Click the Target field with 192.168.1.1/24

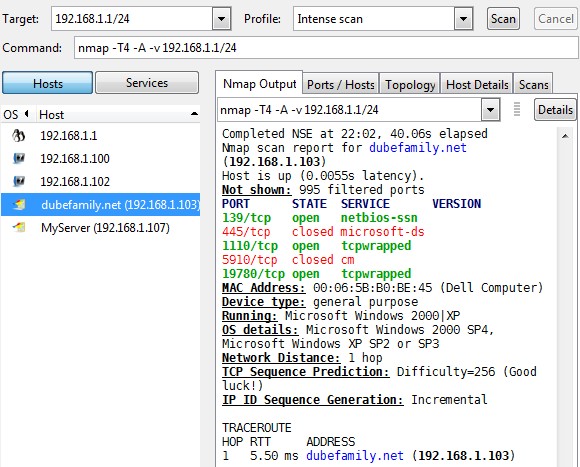point(132,18)
